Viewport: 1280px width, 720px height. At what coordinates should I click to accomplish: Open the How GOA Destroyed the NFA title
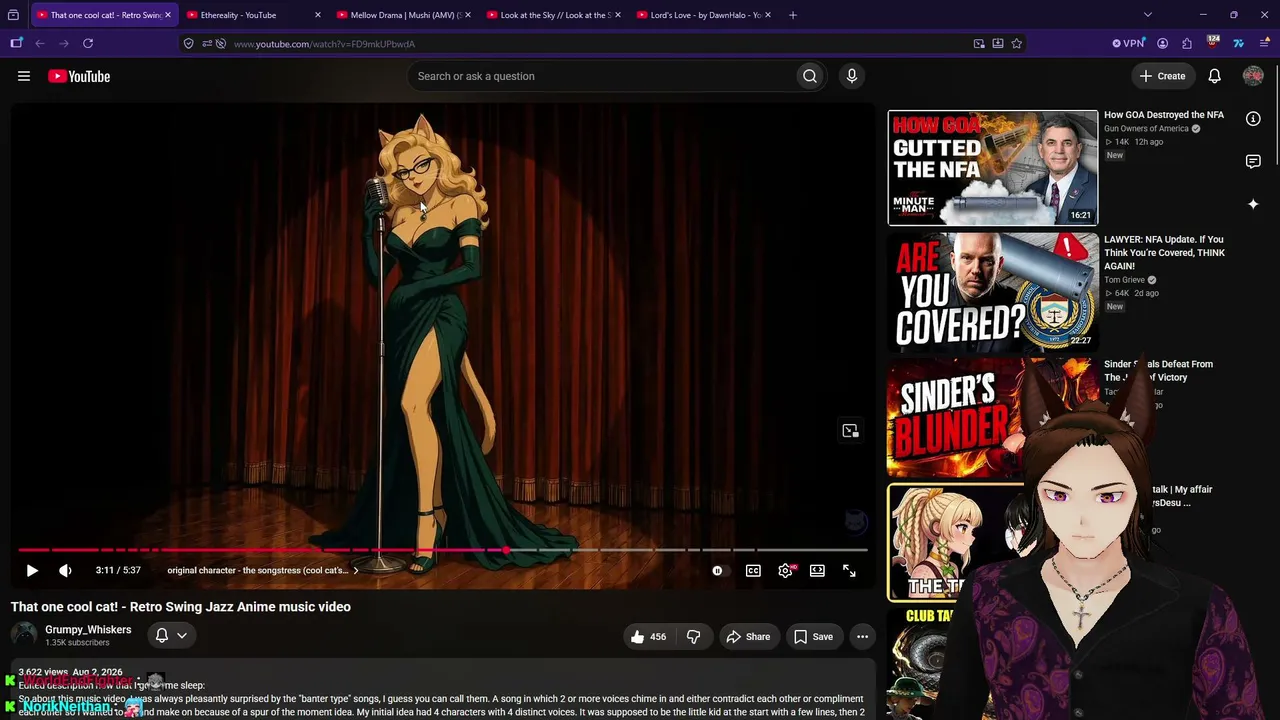click(1164, 115)
